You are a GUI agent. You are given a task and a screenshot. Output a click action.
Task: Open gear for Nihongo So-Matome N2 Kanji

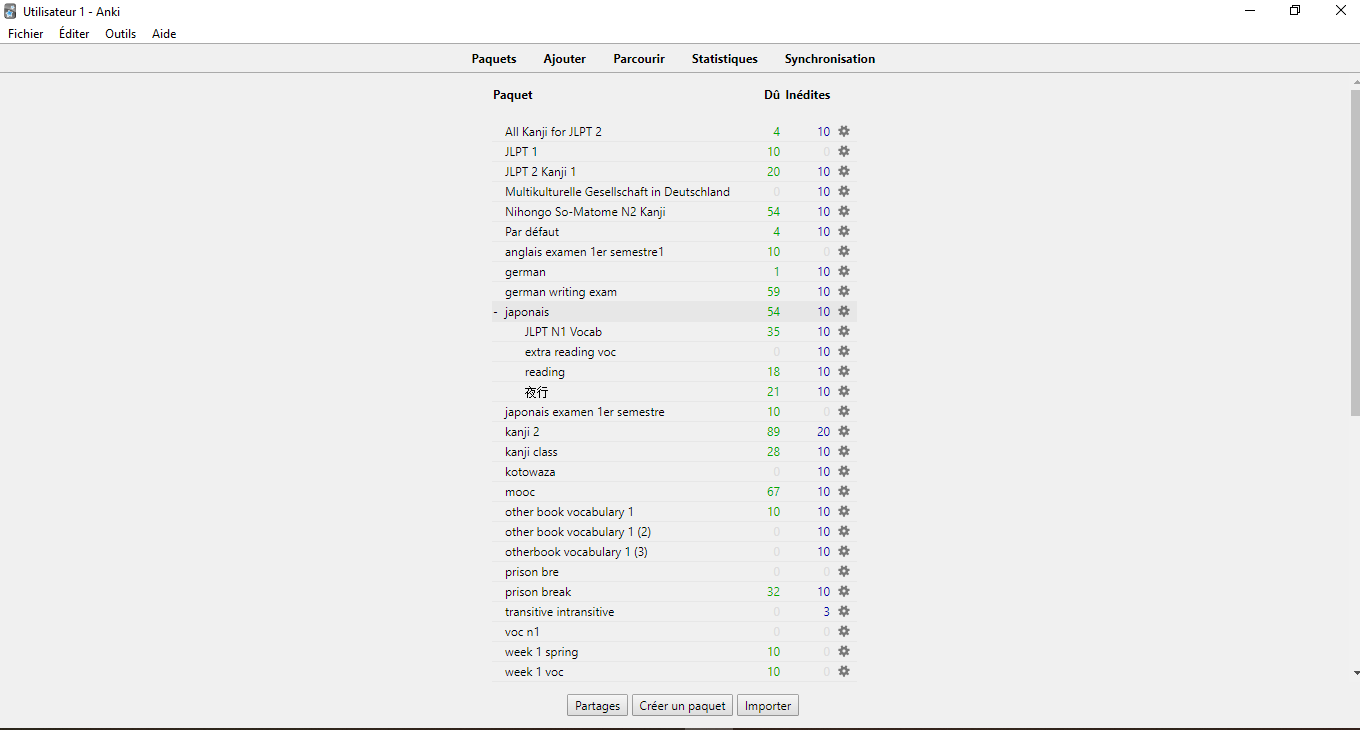click(x=844, y=211)
